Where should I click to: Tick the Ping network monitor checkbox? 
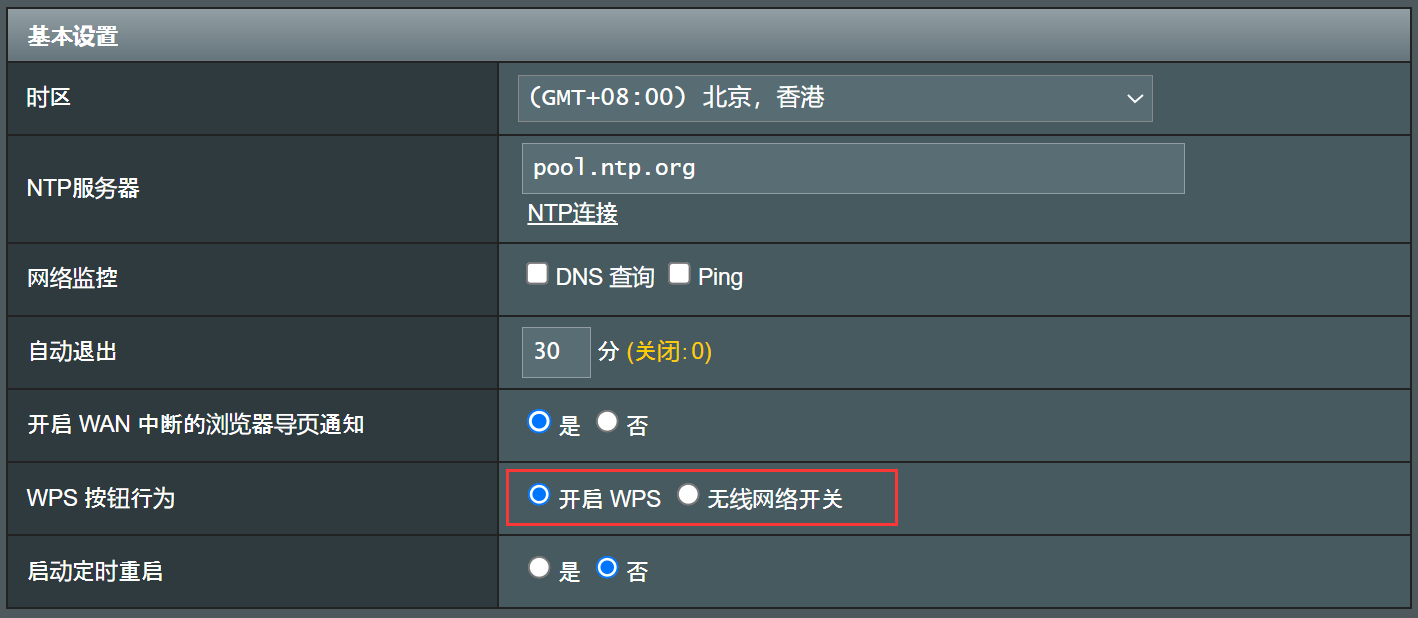680,274
